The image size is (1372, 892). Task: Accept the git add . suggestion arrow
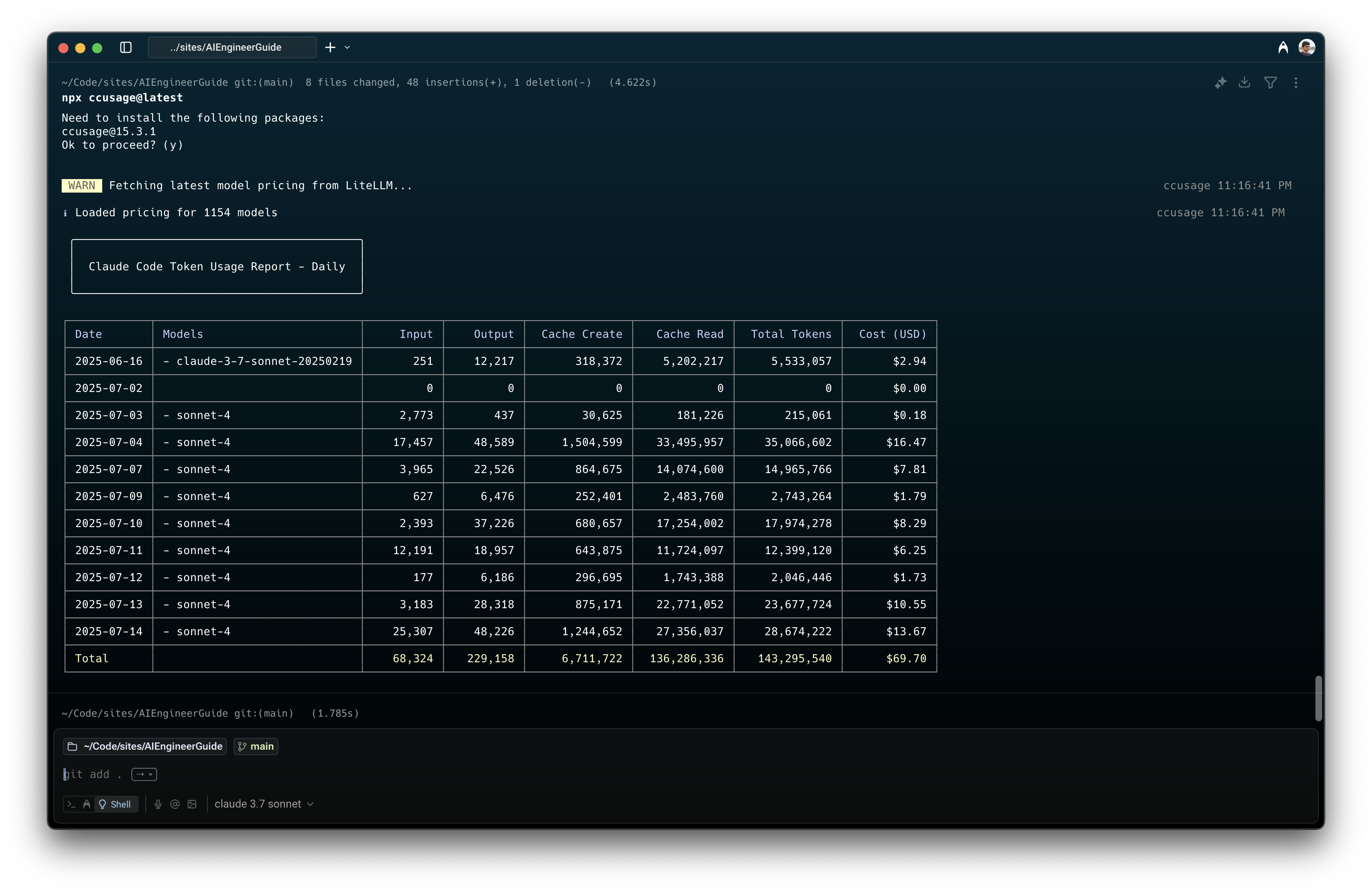[x=144, y=775]
